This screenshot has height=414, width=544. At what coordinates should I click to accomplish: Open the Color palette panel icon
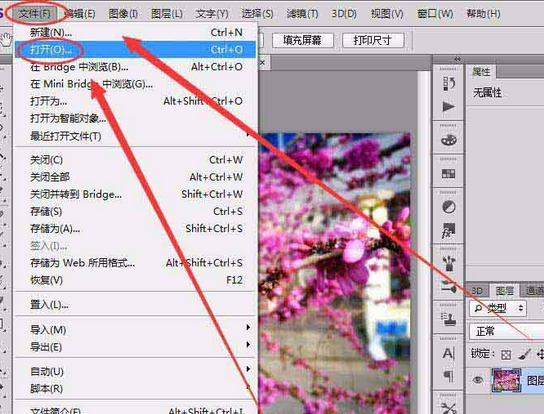(449, 140)
